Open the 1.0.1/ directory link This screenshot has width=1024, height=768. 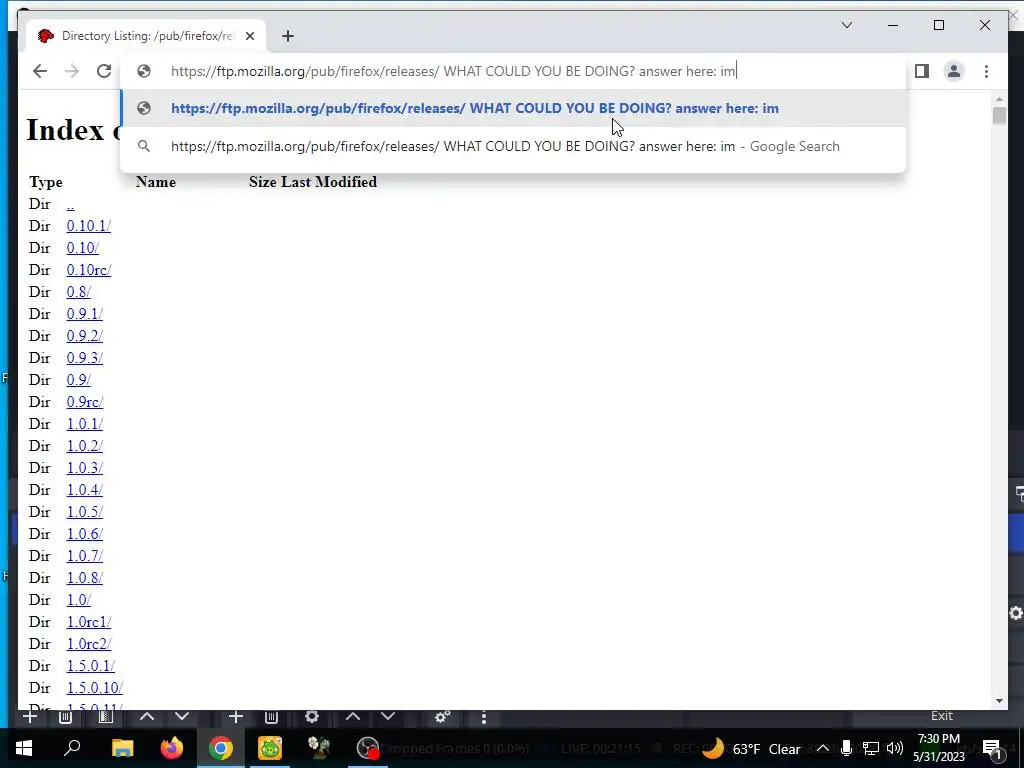coord(84,424)
